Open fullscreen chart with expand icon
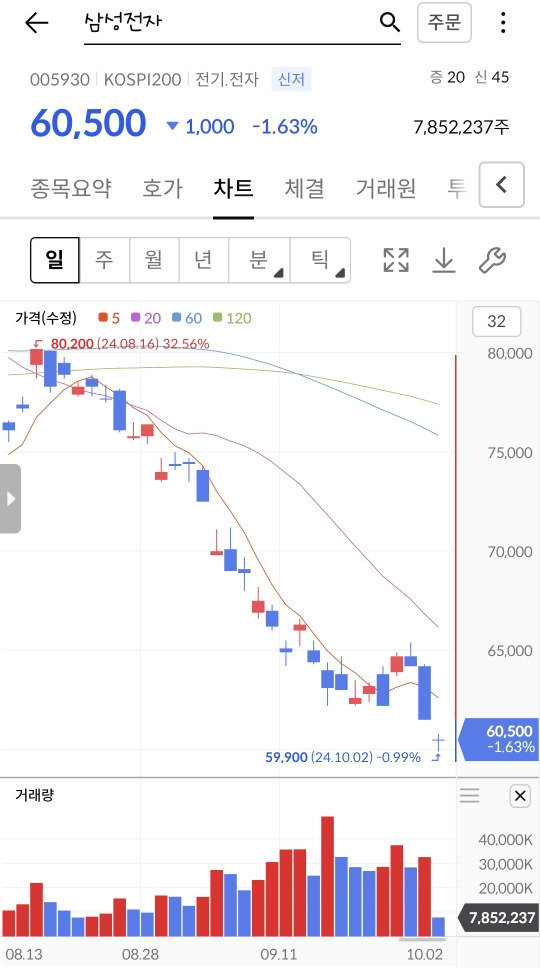 pyautogui.click(x=396, y=261)
